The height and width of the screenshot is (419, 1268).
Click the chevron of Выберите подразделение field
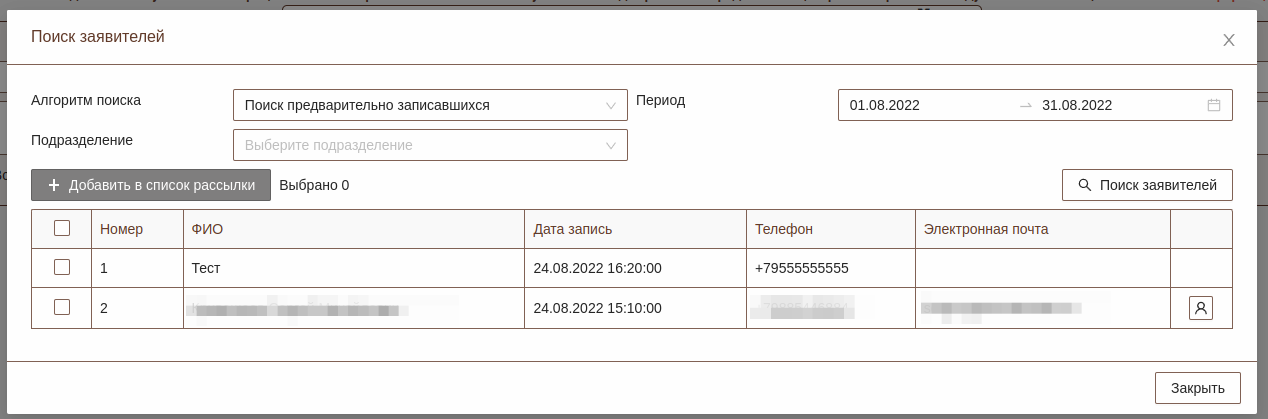pyautogui.click(x=611, y=145)
